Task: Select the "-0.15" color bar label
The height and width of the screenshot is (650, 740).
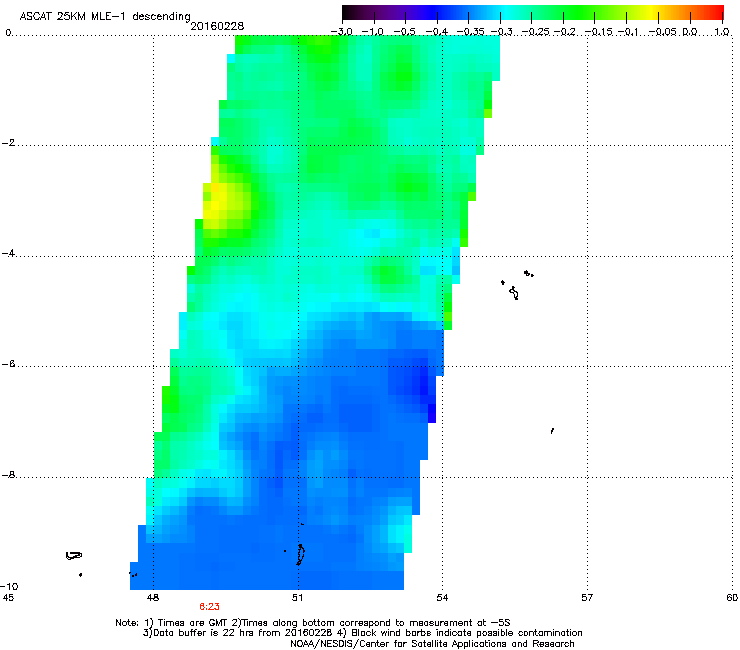Action: tap(598, 32)
